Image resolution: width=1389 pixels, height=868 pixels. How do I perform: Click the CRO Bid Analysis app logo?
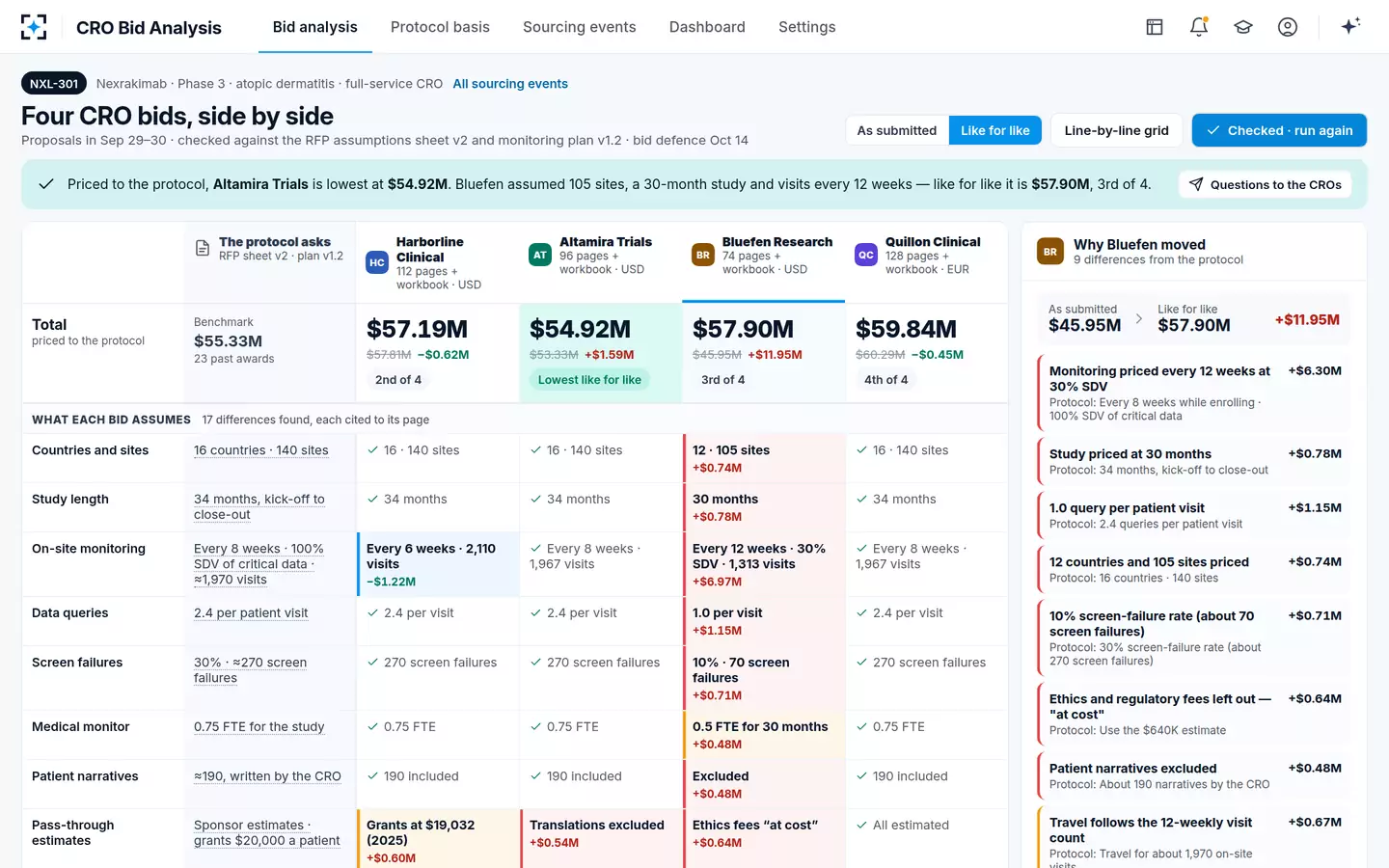(x=34, y=27)
